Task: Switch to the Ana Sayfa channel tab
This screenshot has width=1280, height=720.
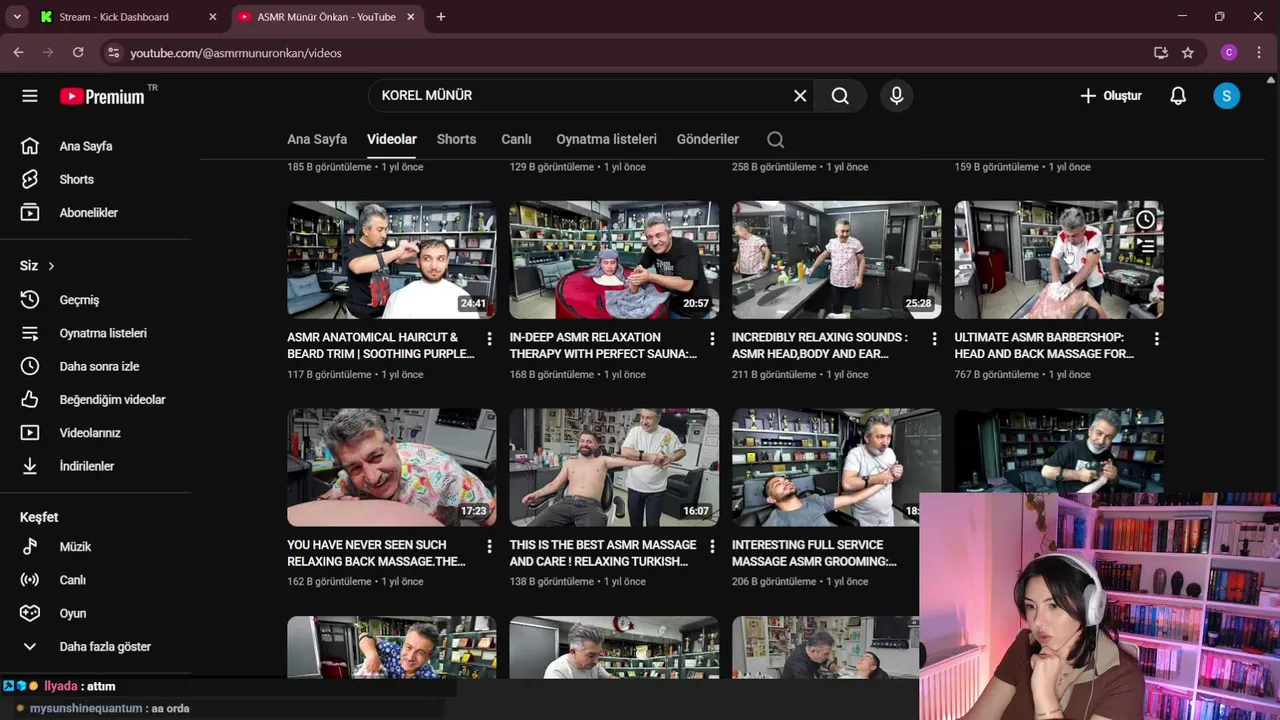Action: pos(317,140)
